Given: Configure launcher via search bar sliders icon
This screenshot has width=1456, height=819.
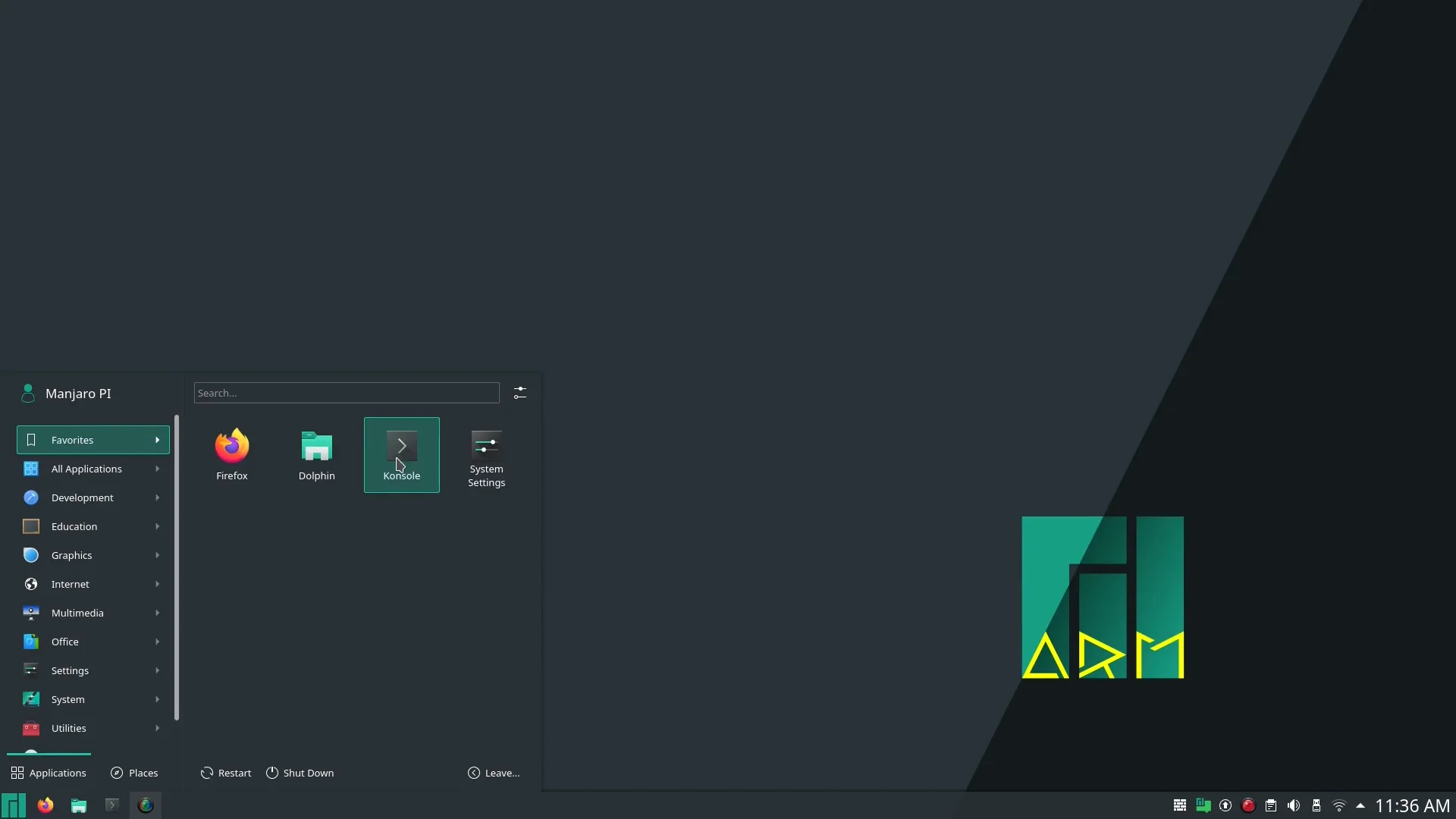Looking at the screenshot, I should (519, 393).
